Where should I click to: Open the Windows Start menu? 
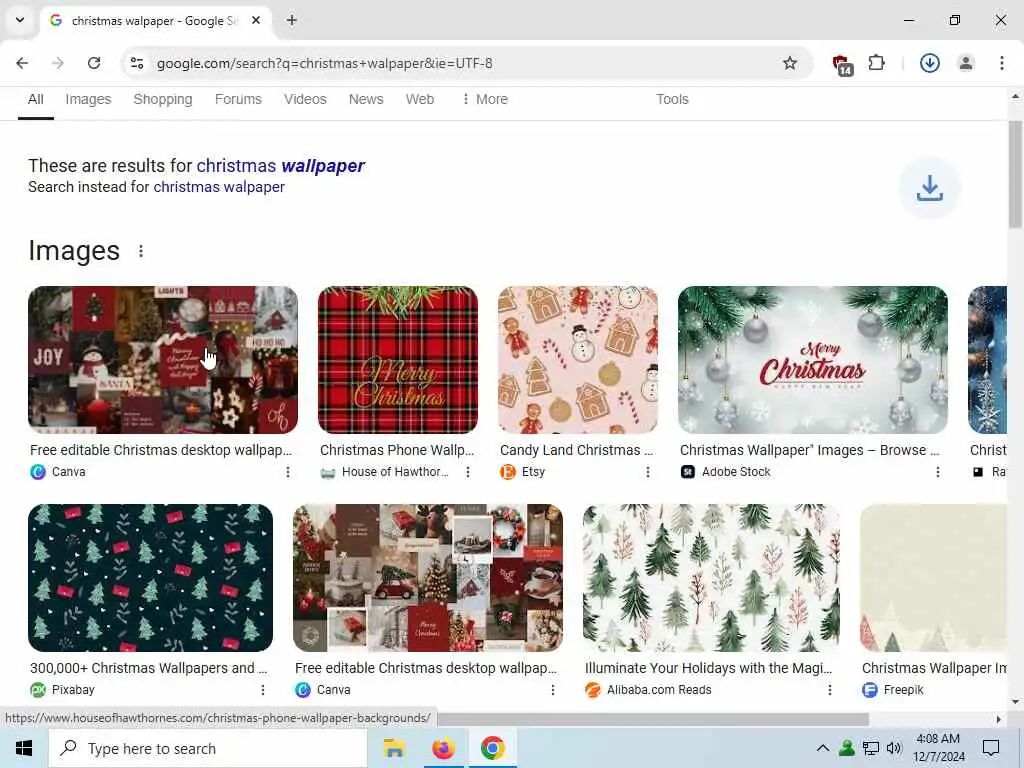(x=24, y=748)
